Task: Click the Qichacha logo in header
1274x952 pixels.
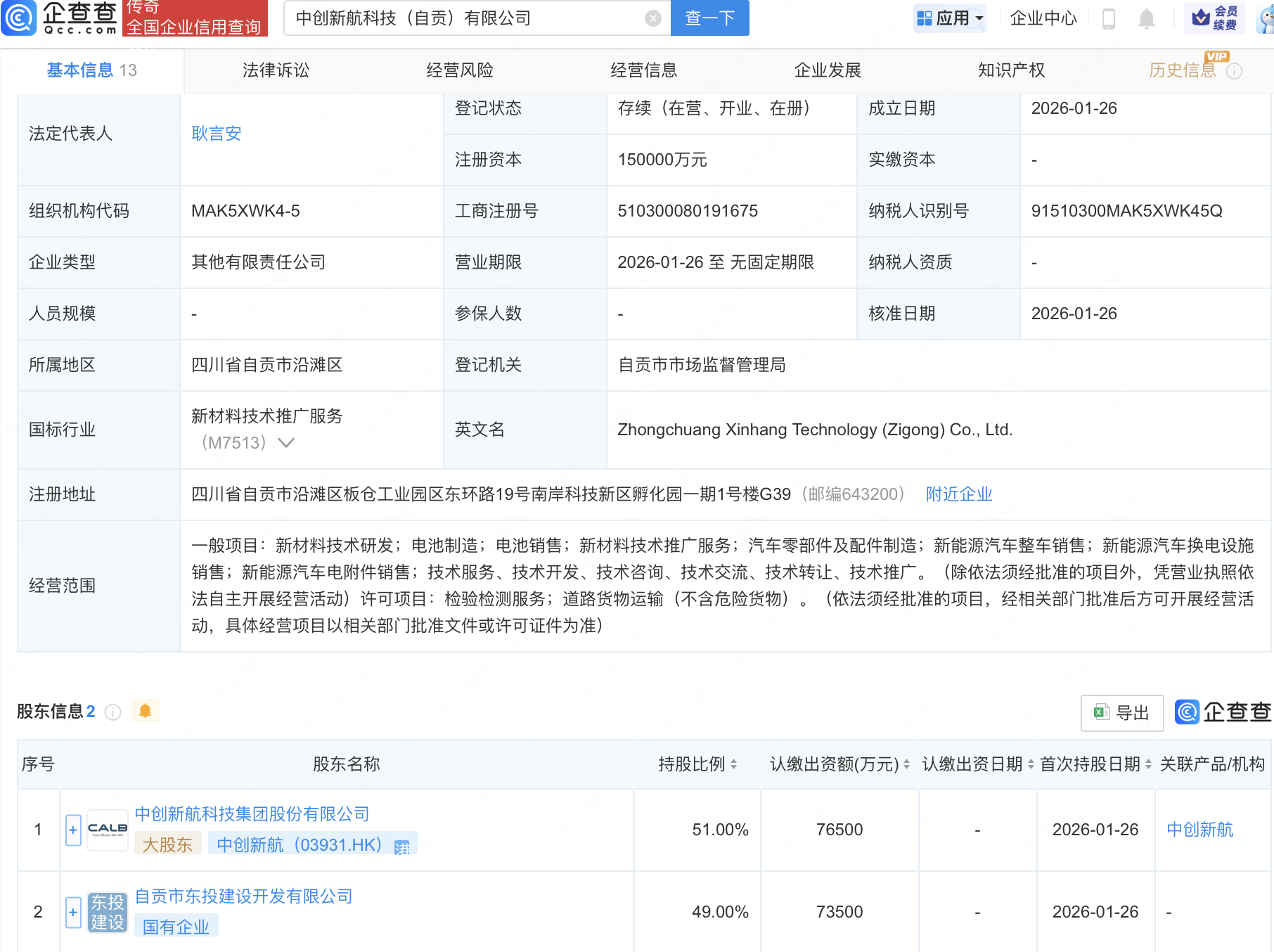Action: point(60,18)
